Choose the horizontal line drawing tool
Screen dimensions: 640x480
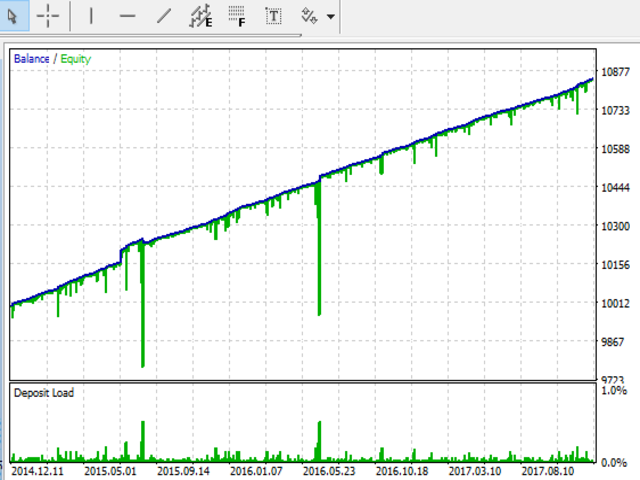point(127,16)
